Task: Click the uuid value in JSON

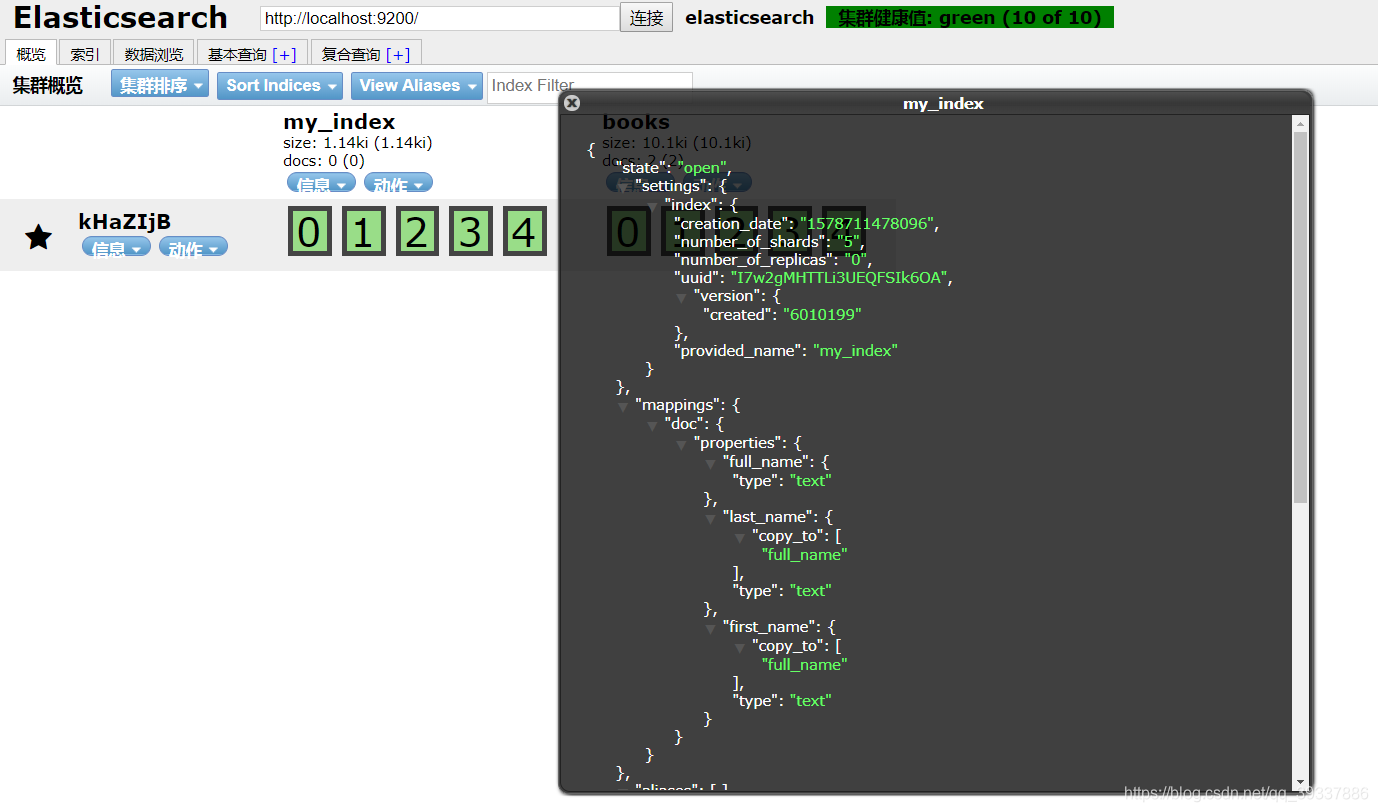Action: [x=839, y=278]
